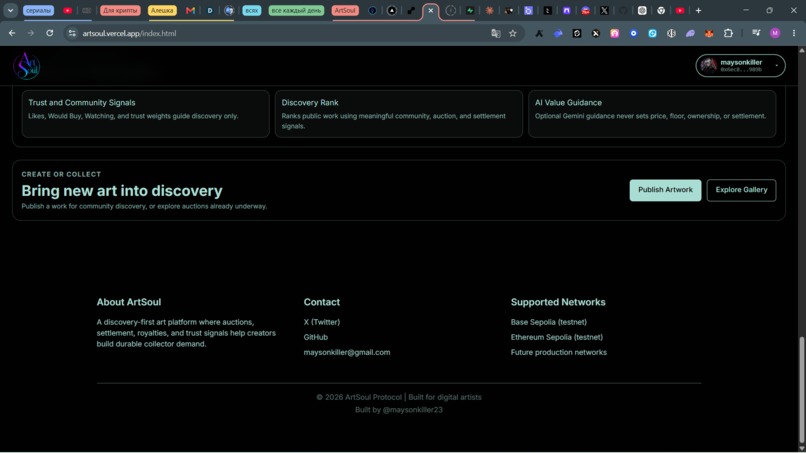806x453 pixels.
Task: Select the AI Value Guidance card
Action: click(652, 114)
